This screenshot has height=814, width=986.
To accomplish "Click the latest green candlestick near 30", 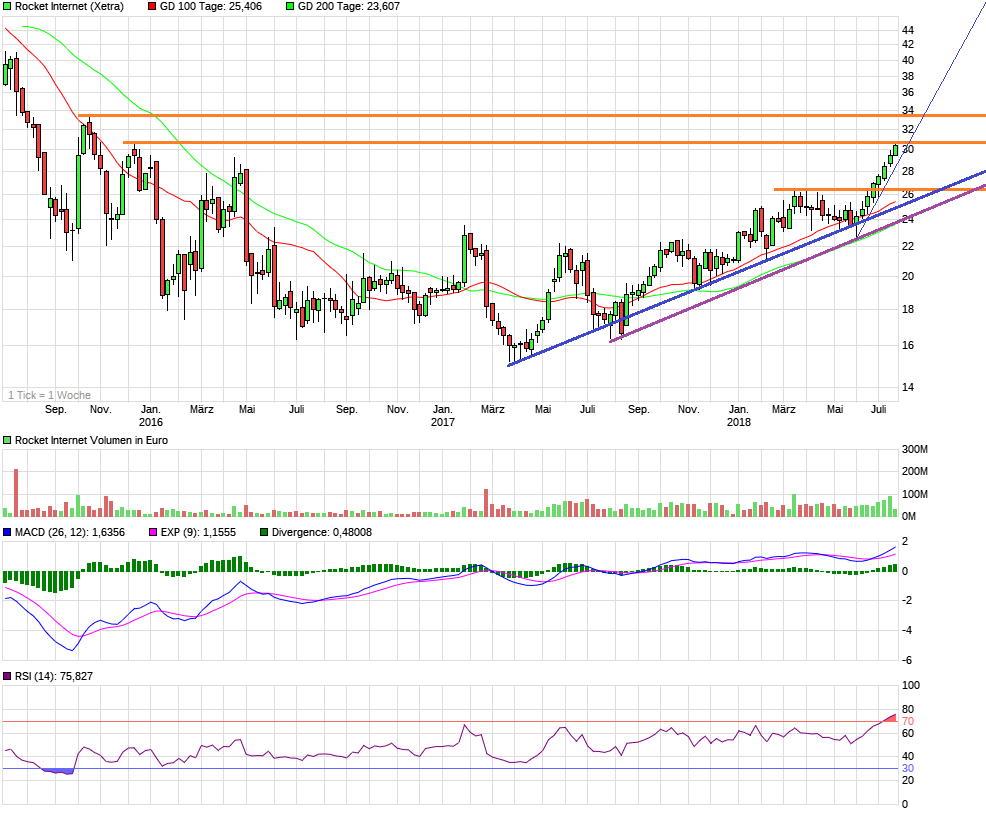I will point(895,150).
